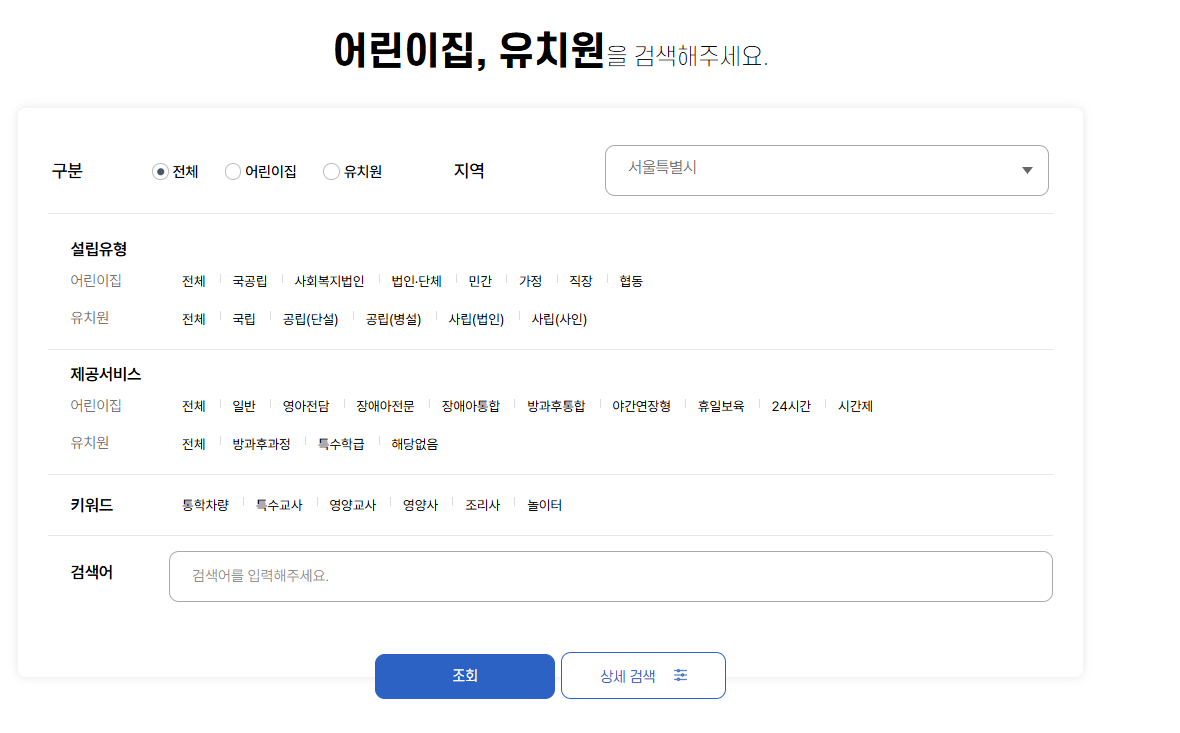Click the blue 조회 search button
The height and width of the screenshot is (733, 1180).
point(464,676)
